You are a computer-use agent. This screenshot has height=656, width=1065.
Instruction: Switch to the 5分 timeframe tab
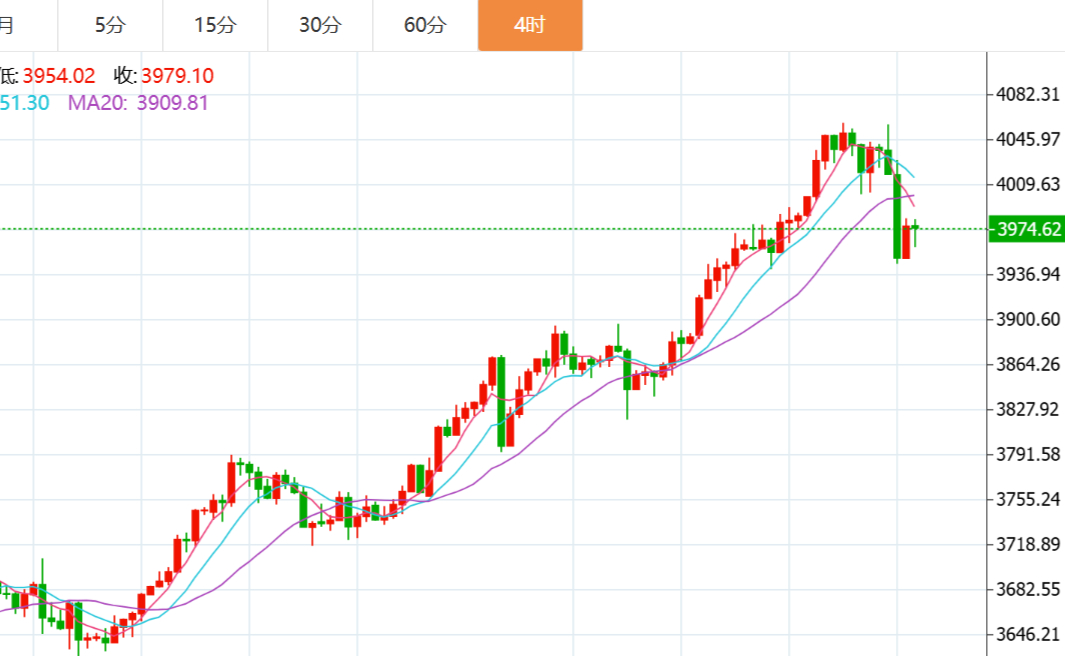pos(110,25)
